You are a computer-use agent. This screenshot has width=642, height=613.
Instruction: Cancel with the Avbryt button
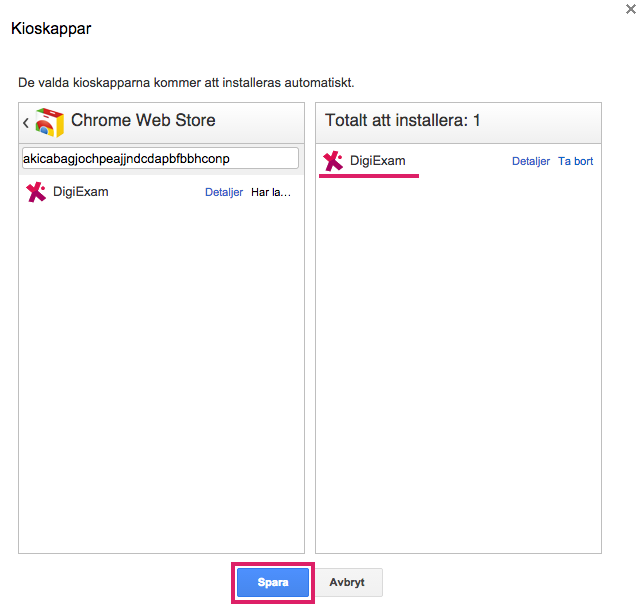tap(347, 582)
